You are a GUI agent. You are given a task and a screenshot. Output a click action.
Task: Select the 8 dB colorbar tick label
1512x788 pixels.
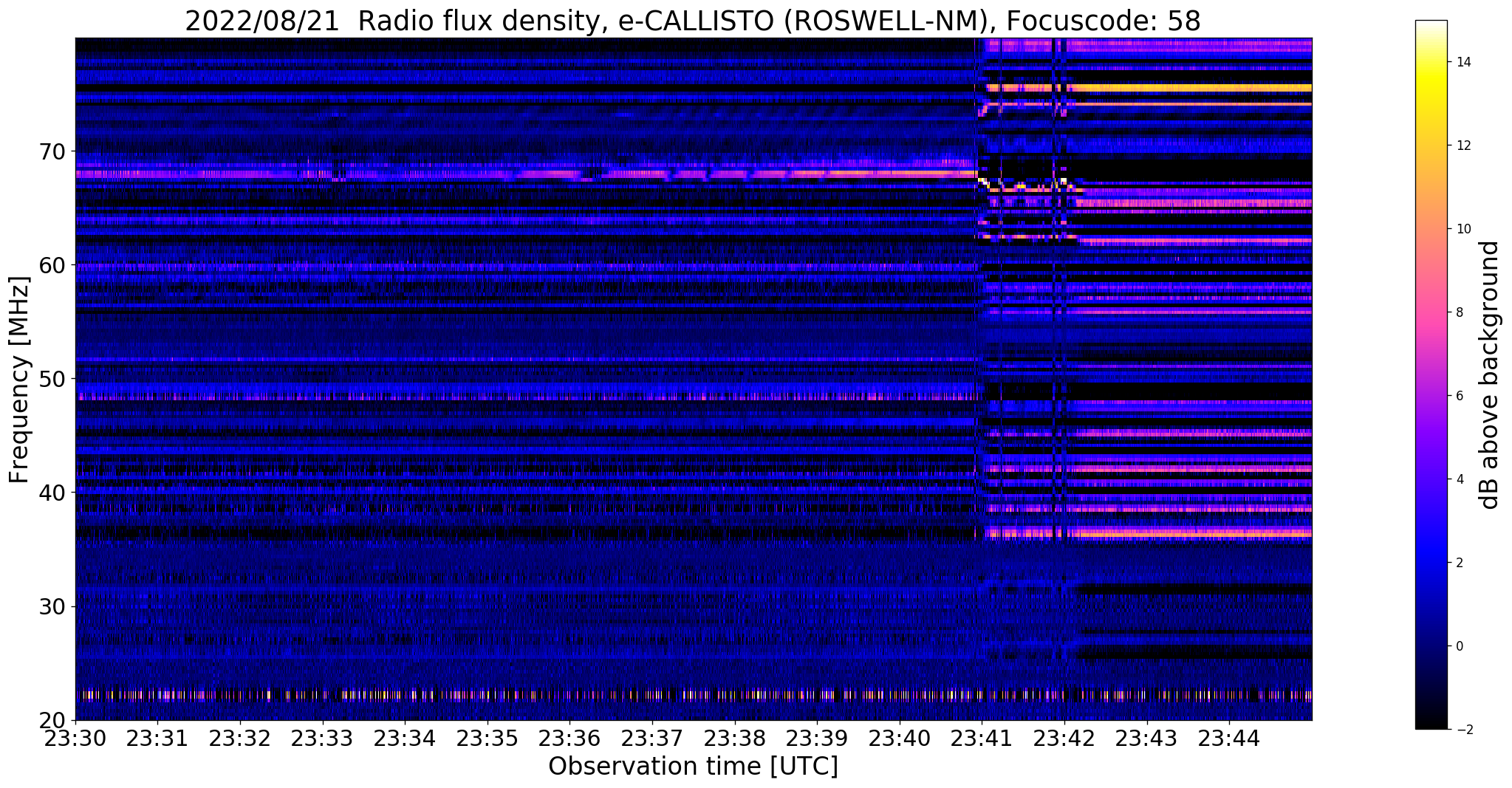pyautogui.click(x=1459, y=312)
